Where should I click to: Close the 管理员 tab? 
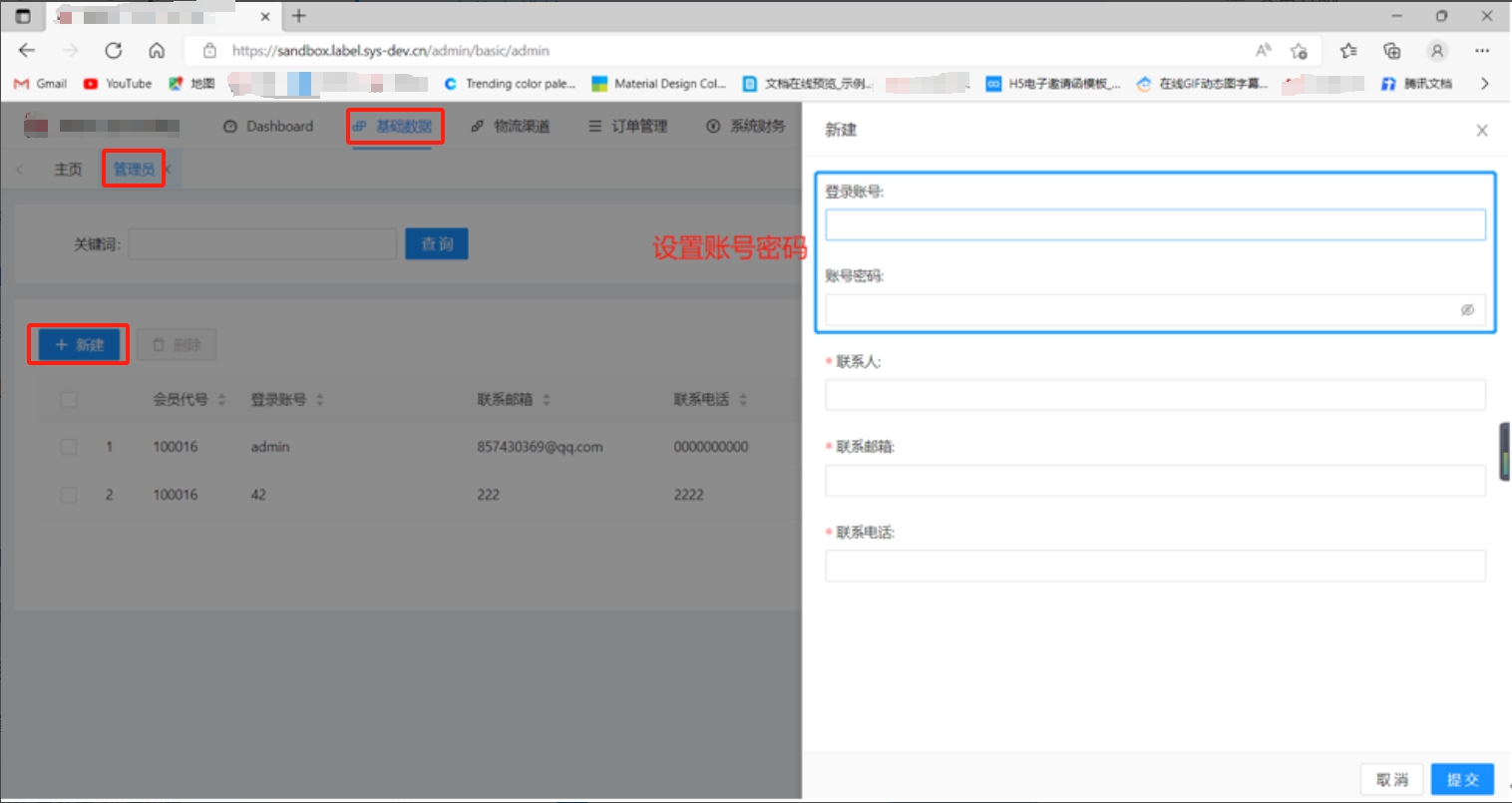pyautogui.click(x=168, y=170)
